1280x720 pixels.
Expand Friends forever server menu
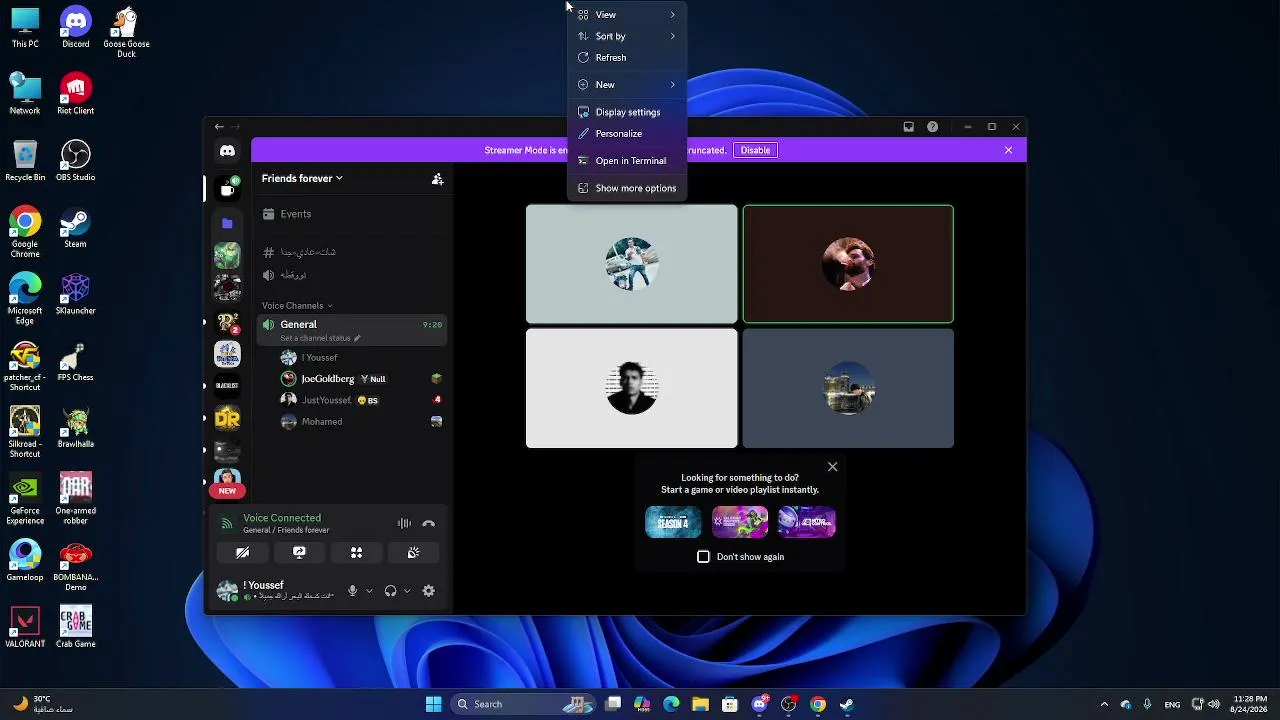(x=302, y=179)
